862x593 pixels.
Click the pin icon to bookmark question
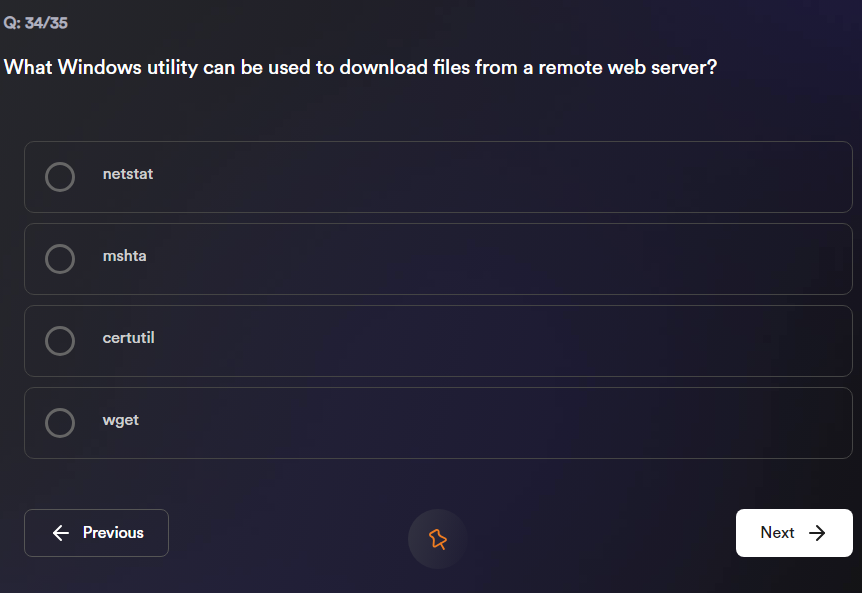[438, 539]
